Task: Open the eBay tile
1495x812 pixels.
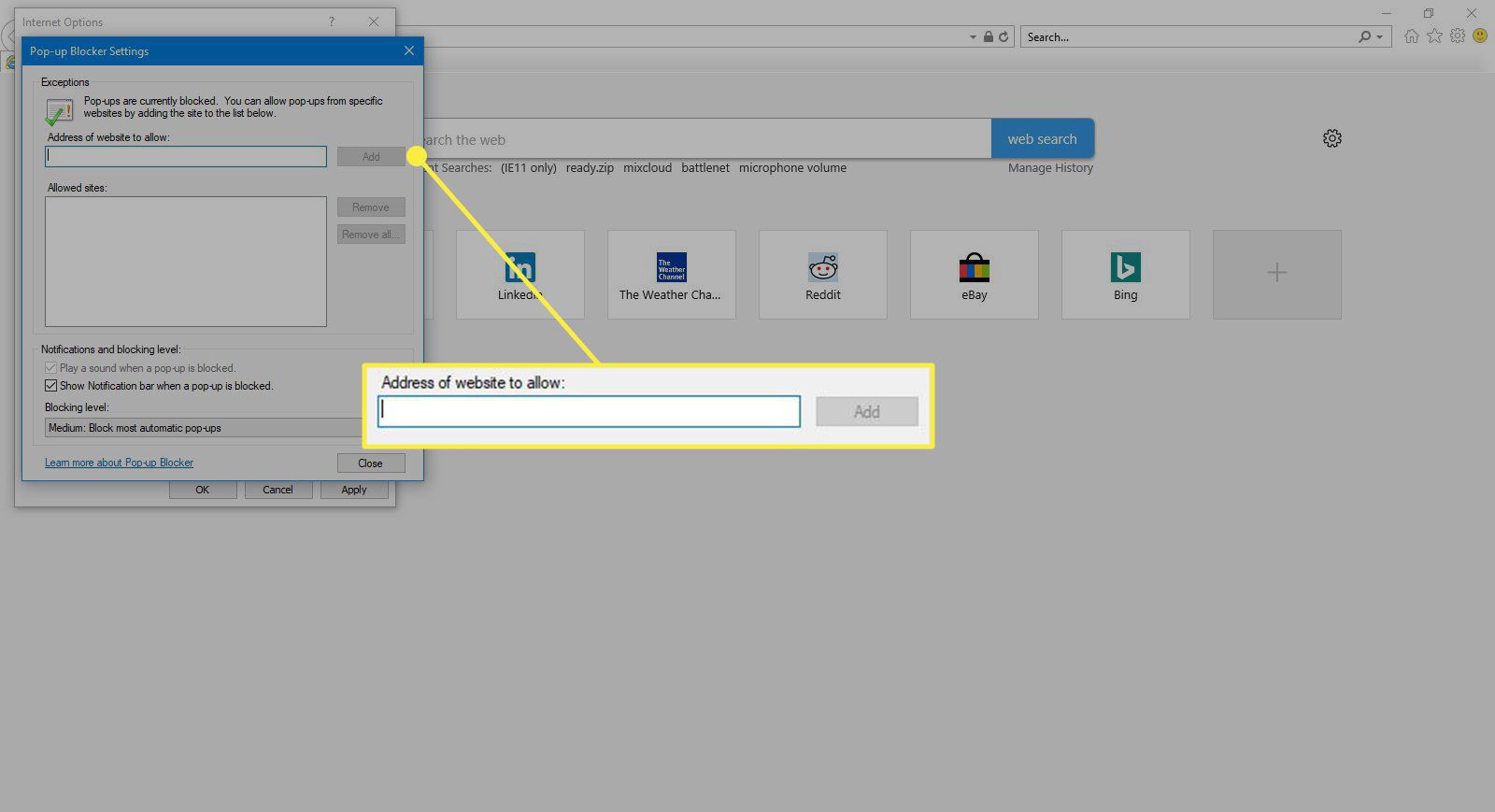Action: [974, 275]
